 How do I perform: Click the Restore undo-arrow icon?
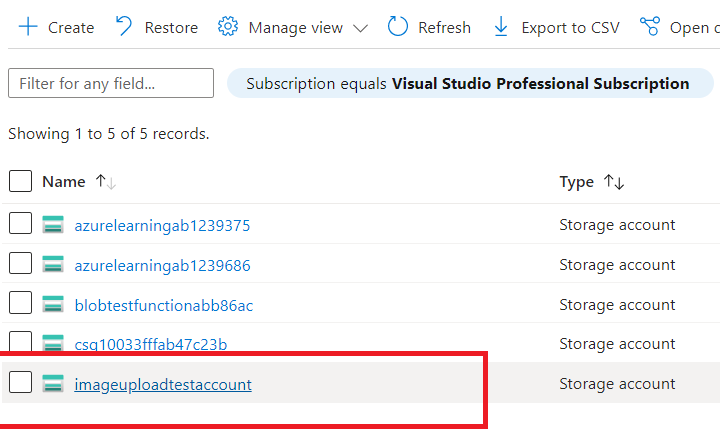click(124, 26)
